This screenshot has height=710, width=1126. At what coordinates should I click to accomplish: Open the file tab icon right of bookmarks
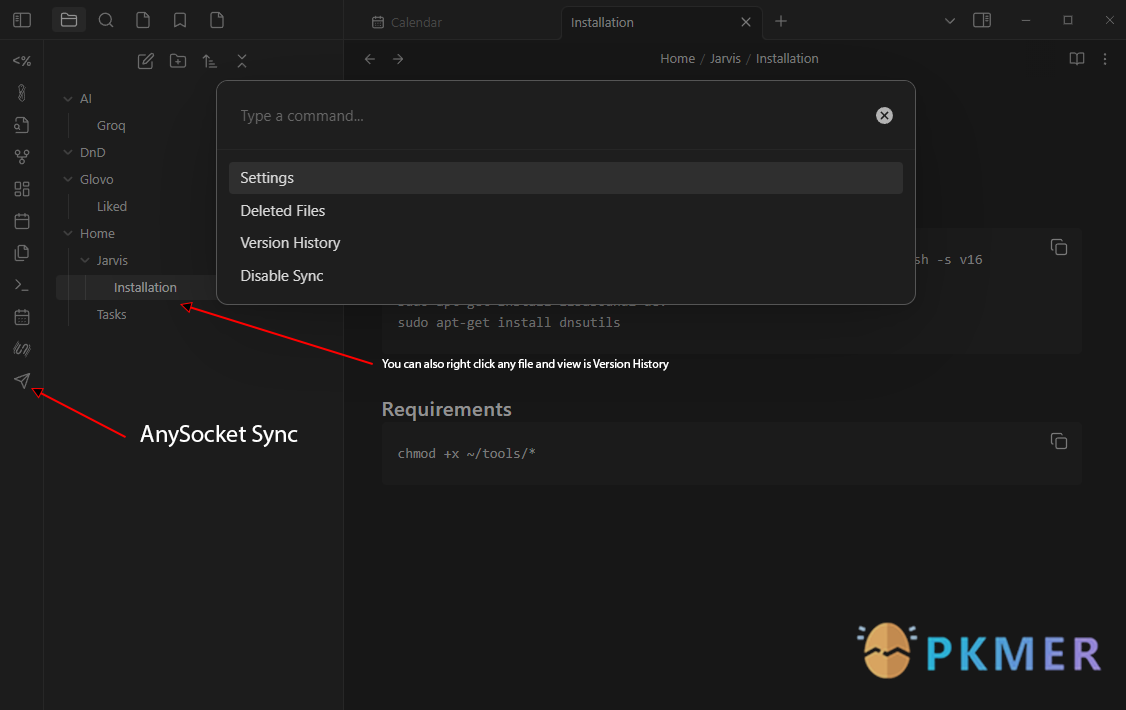pyautogui.click(x=217, y=20)
